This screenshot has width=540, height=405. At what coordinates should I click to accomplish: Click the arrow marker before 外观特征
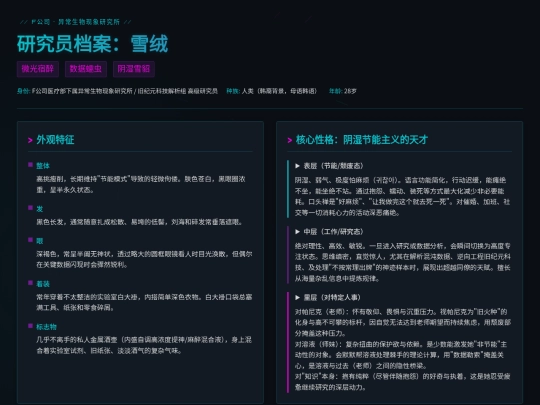click(30, 140)
